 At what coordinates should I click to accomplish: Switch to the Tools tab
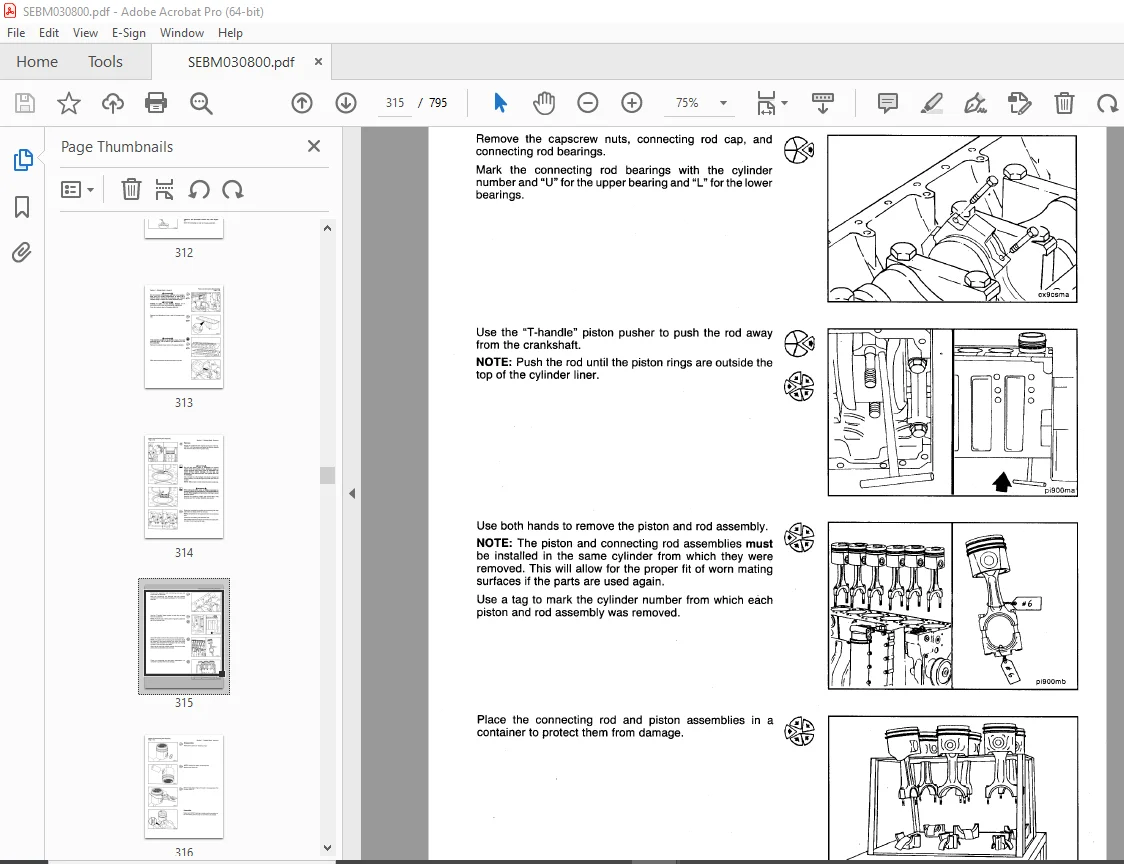tap(105, 62)
